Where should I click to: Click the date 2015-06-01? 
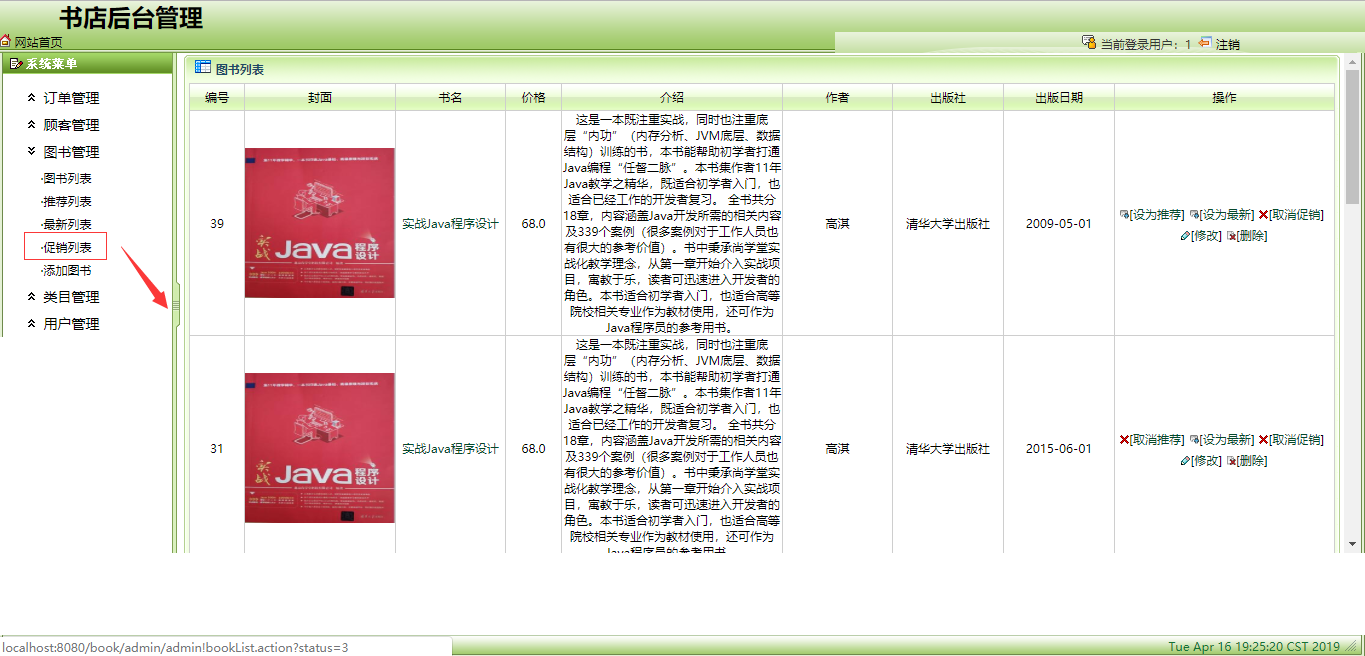[x=1059, y=449]
